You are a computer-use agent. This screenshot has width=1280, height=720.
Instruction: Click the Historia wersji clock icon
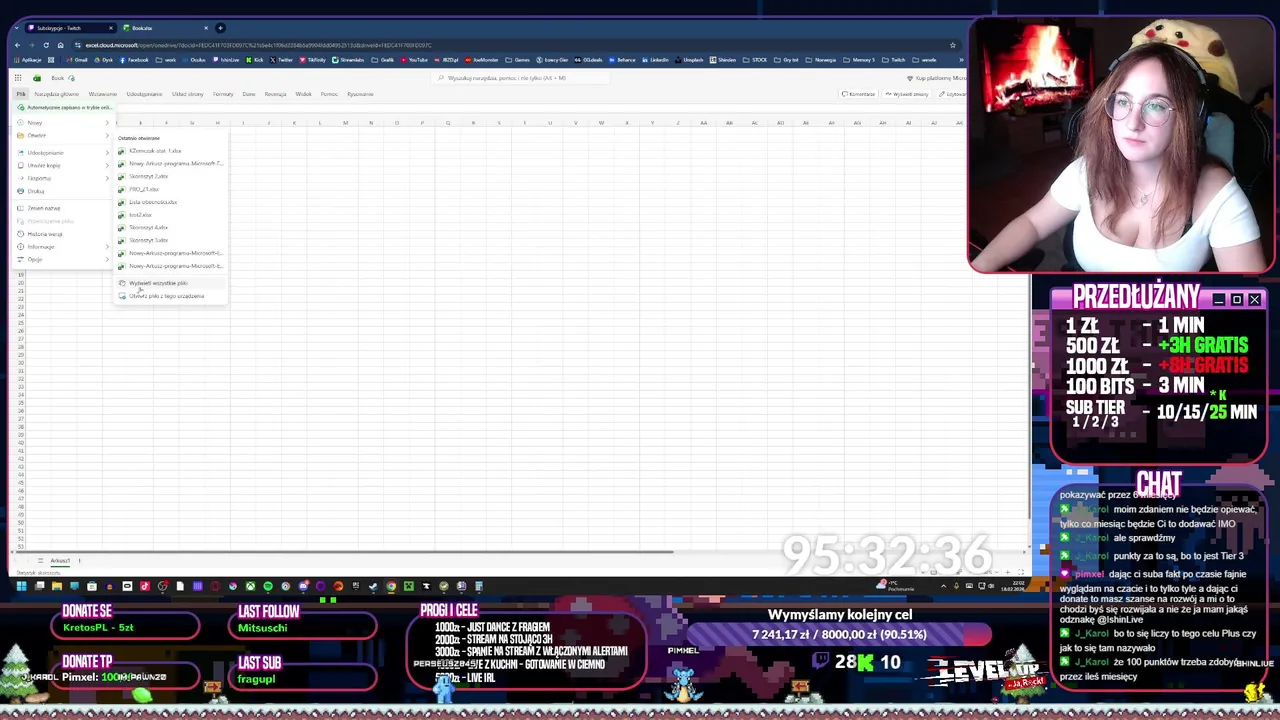tap(20, 234)
